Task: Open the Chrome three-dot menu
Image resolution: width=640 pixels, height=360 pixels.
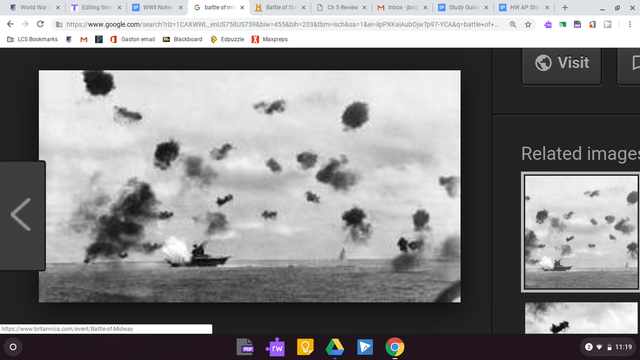Action: tap(630, 24)
